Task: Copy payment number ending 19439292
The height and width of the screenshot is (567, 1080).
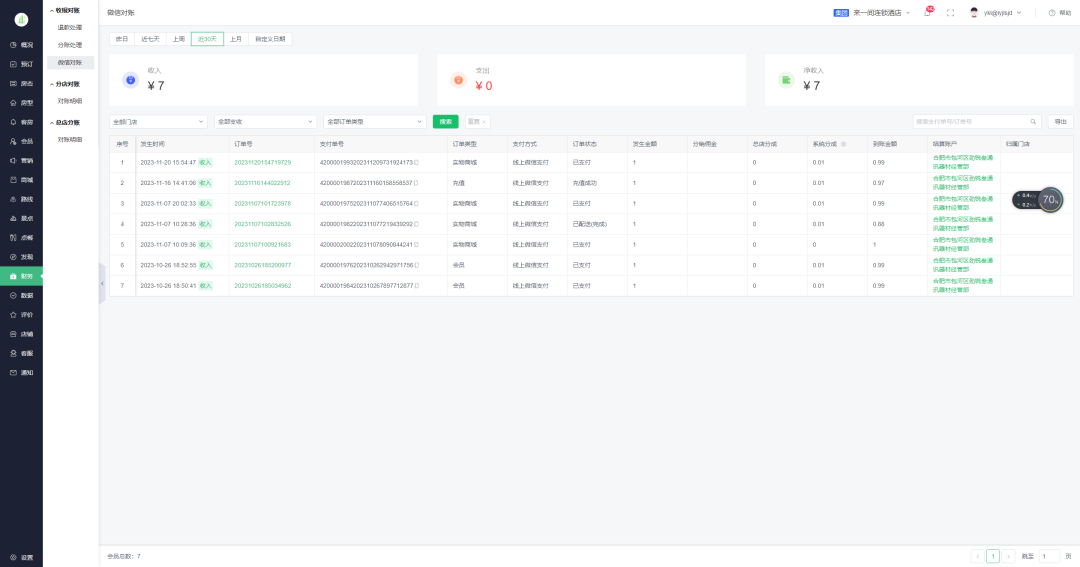Action: (x=417, y=225)
